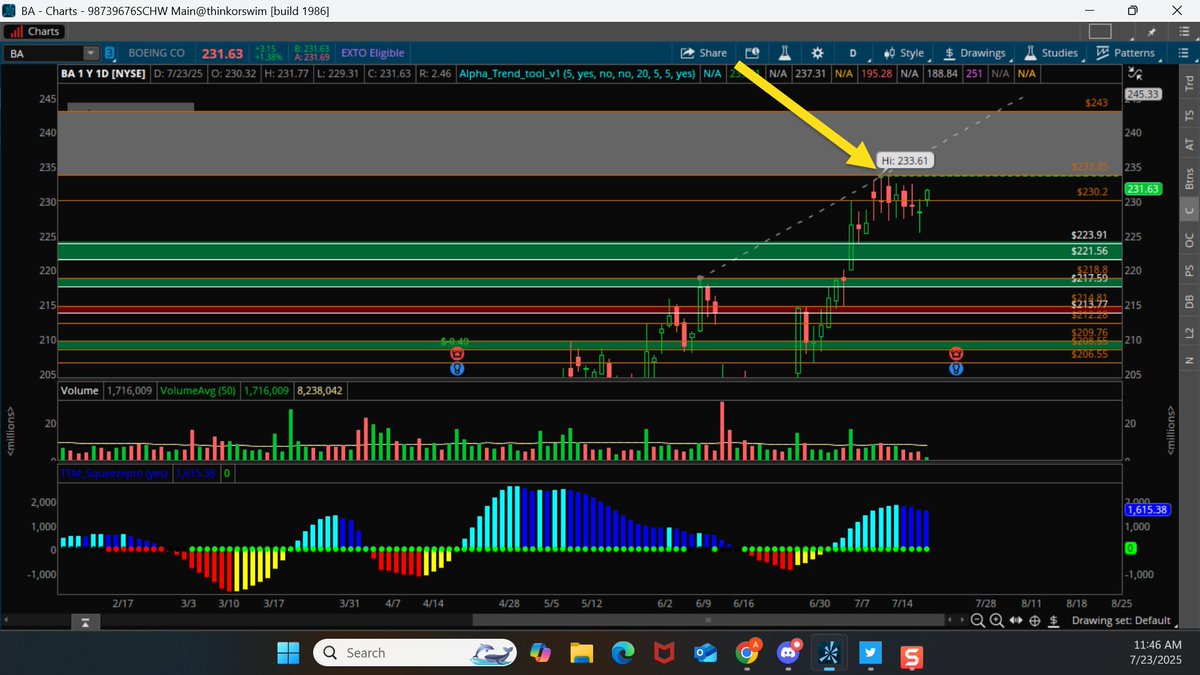Open chart settings gear icon
The width and height of the screenshot is (1200, 675).
818,52
